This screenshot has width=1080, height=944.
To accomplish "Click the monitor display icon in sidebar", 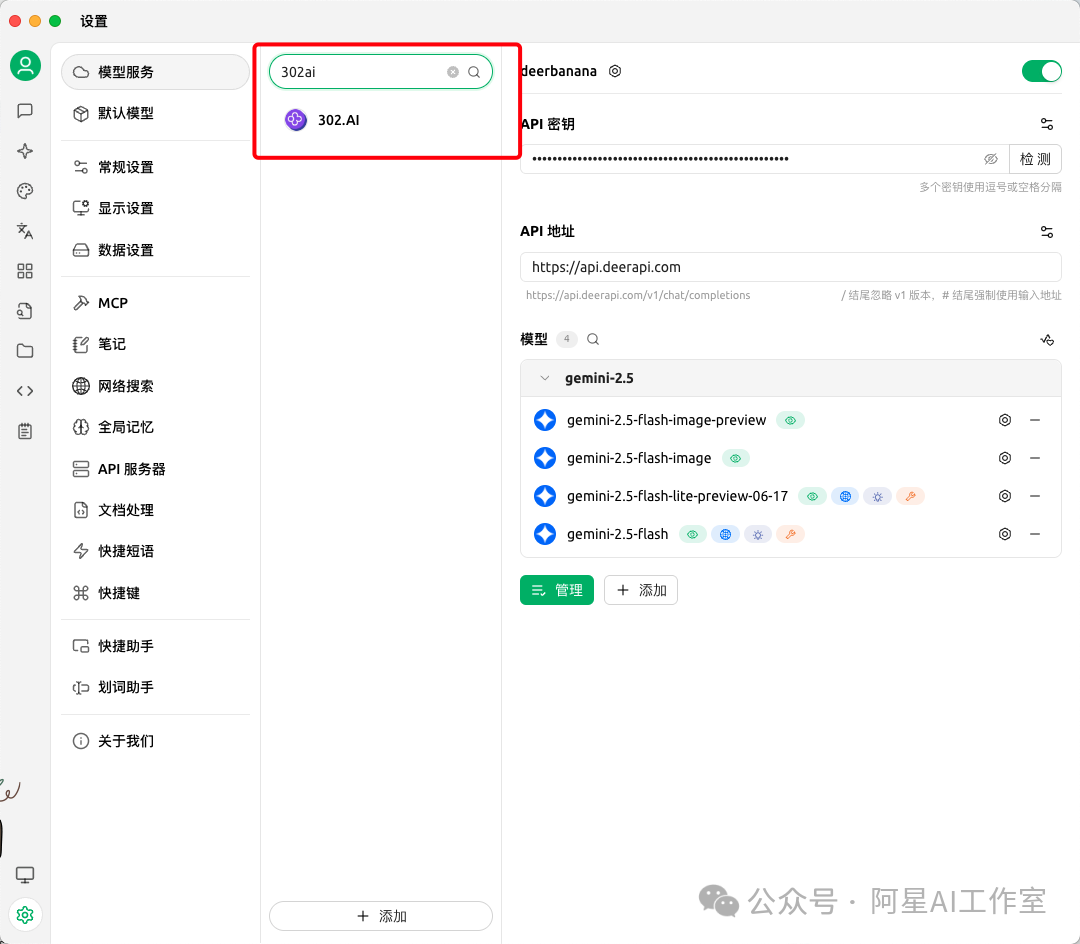I will 25,874.
